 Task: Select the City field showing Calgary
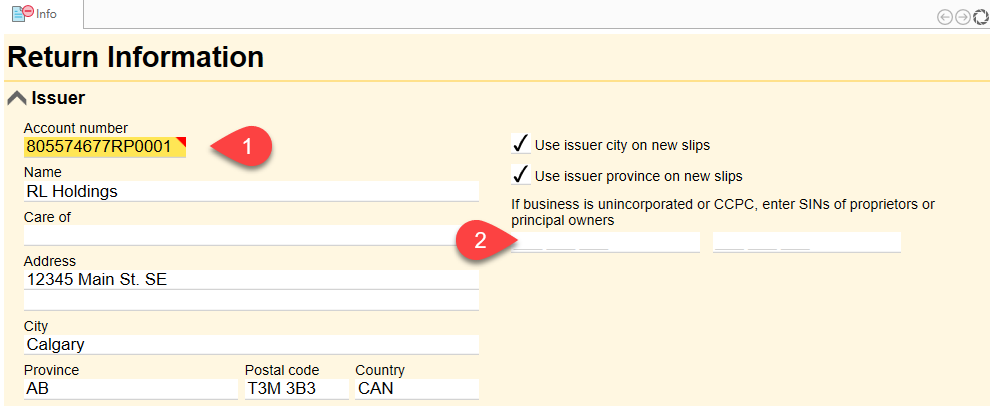pos(250,344)
